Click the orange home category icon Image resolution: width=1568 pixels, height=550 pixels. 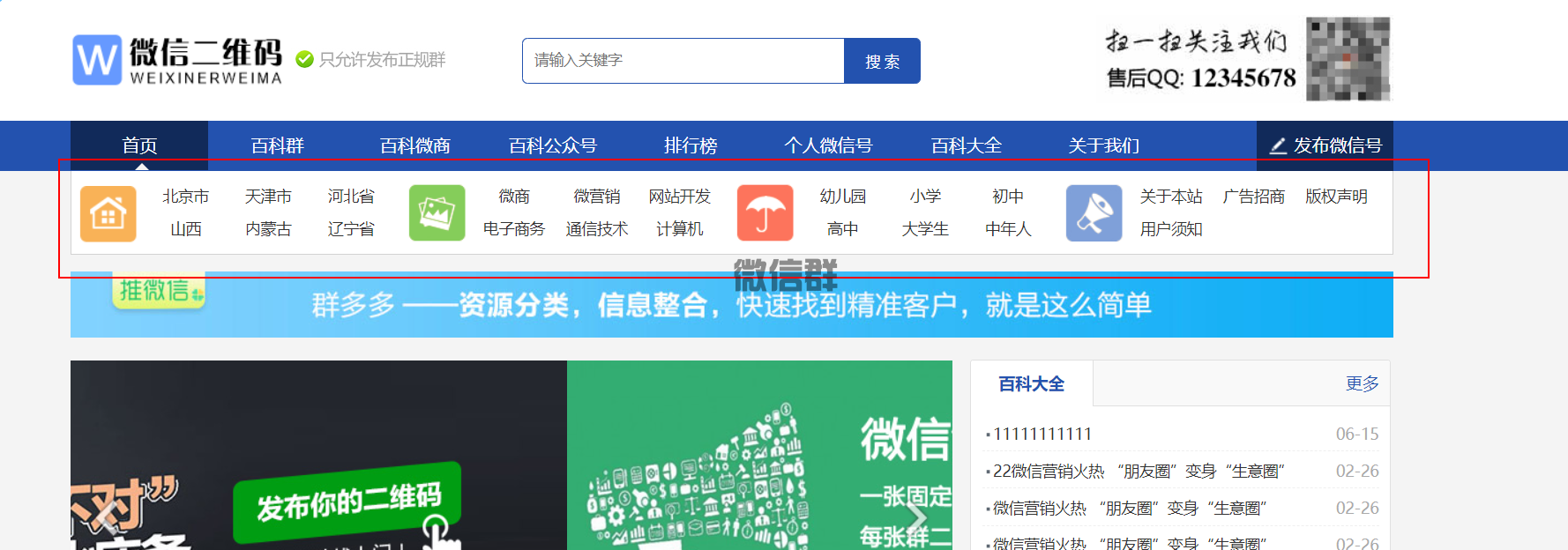click(x=108, y=213)
